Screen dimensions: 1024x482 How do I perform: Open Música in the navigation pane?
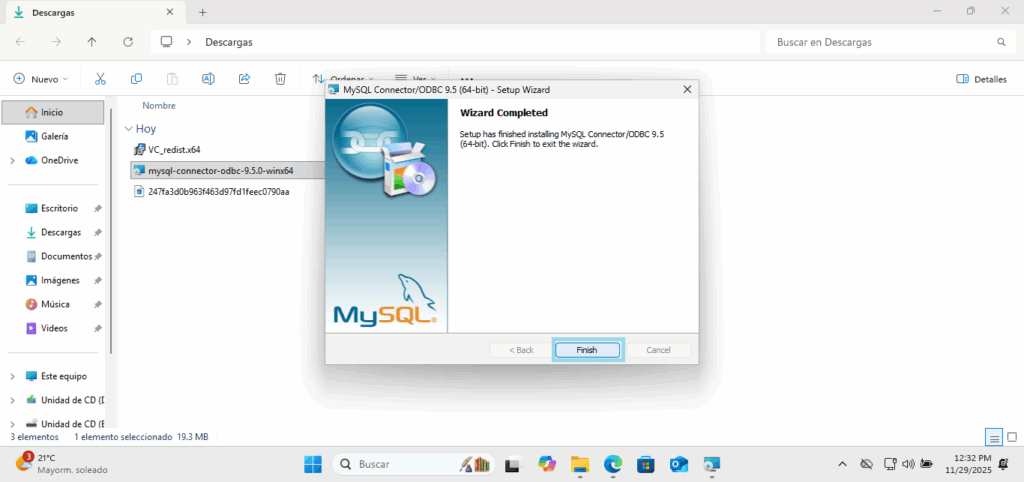click(56, 304)
